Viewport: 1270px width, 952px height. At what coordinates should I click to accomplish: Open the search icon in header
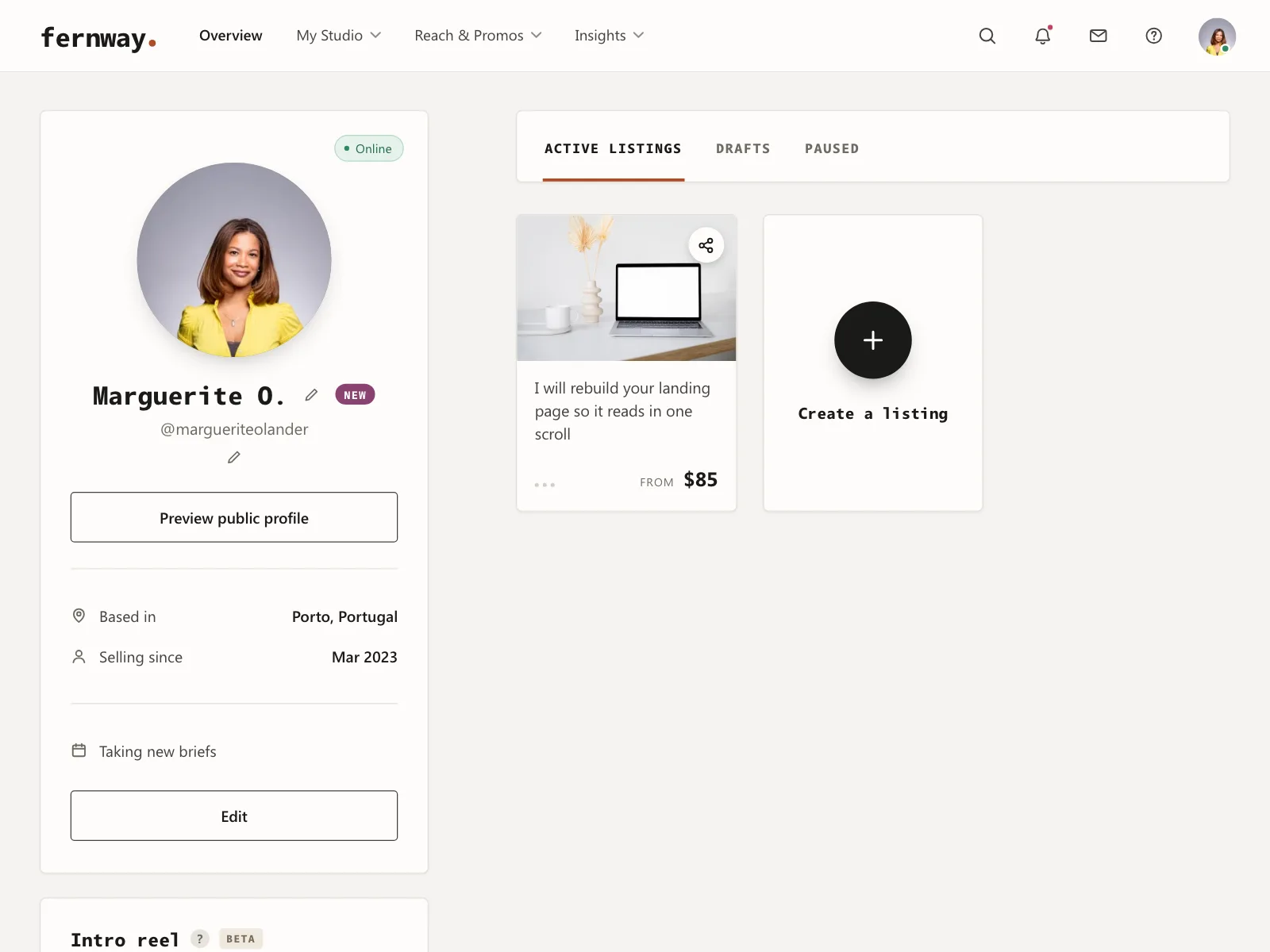coord(987,36)
